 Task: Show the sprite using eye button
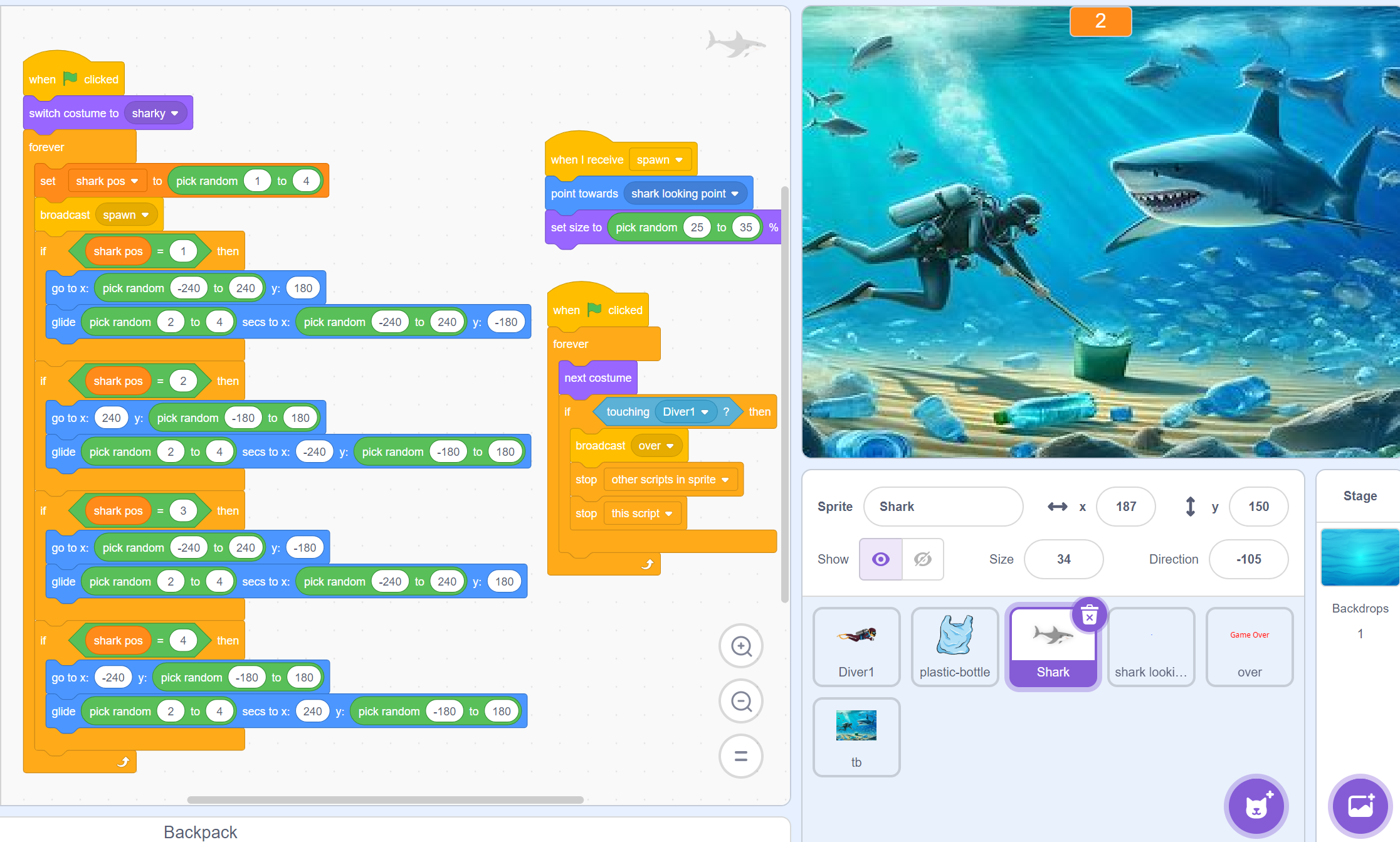(880, 559)
